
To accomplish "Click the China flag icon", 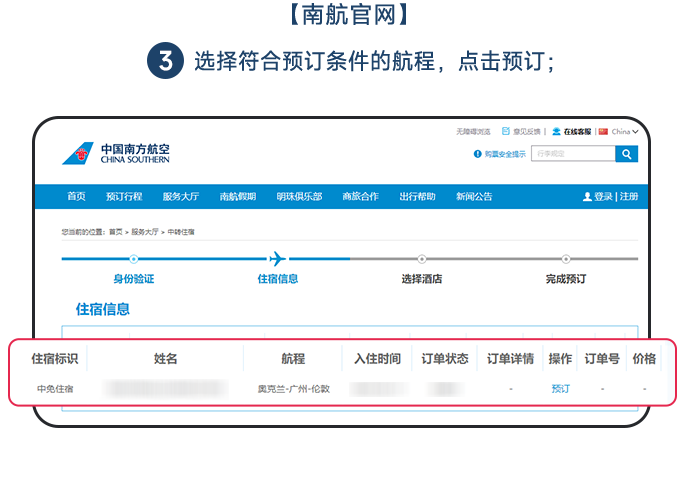I will point(603,132).
